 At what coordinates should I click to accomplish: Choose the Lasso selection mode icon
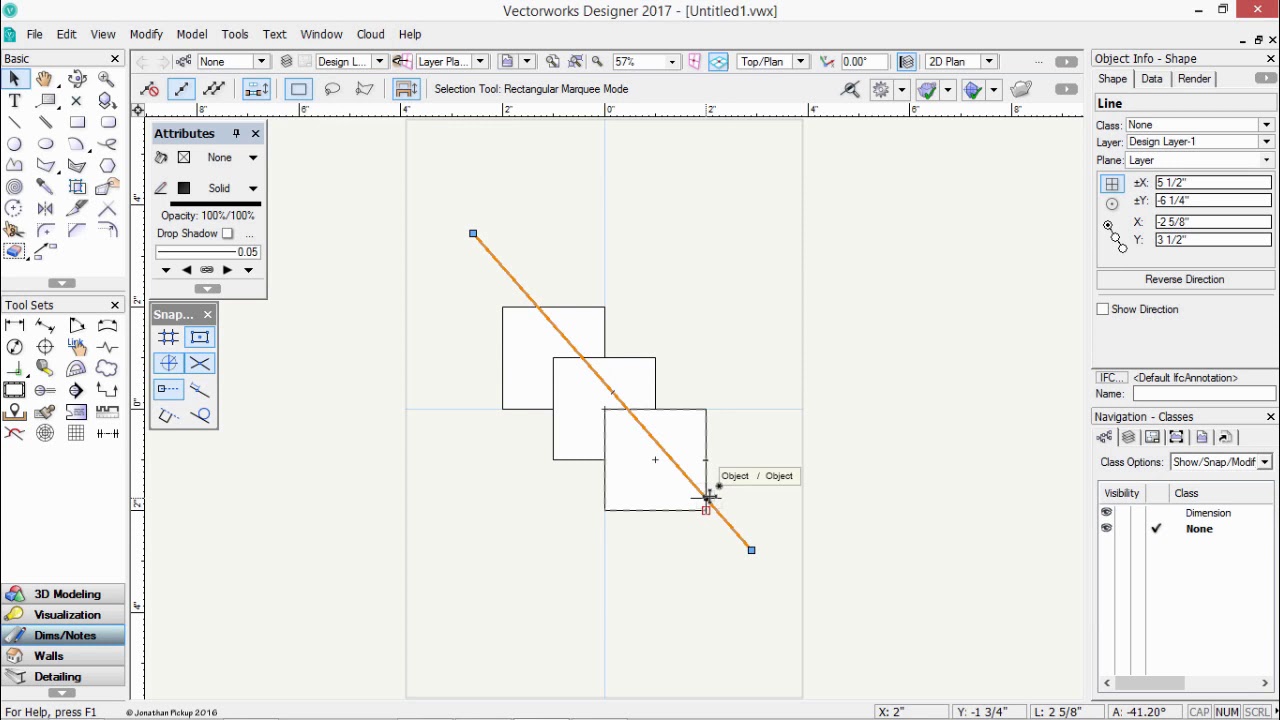coord(331,89)
